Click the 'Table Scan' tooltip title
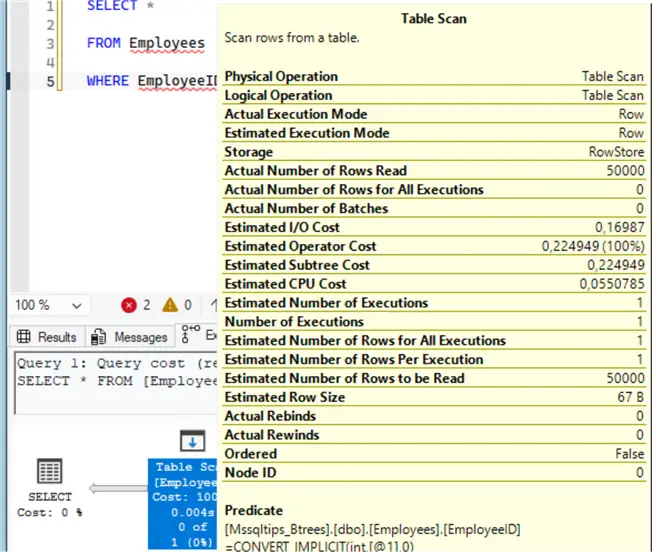 coord(434,19)
